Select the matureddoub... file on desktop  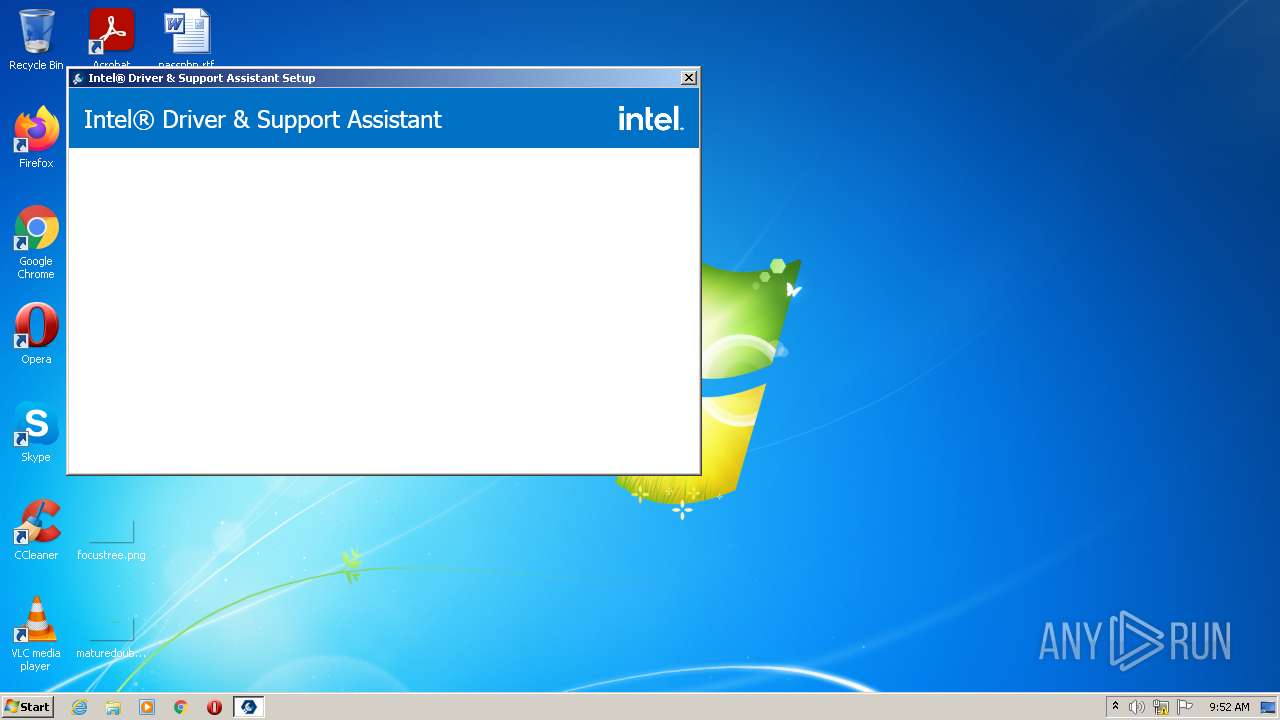click(111, 638)
